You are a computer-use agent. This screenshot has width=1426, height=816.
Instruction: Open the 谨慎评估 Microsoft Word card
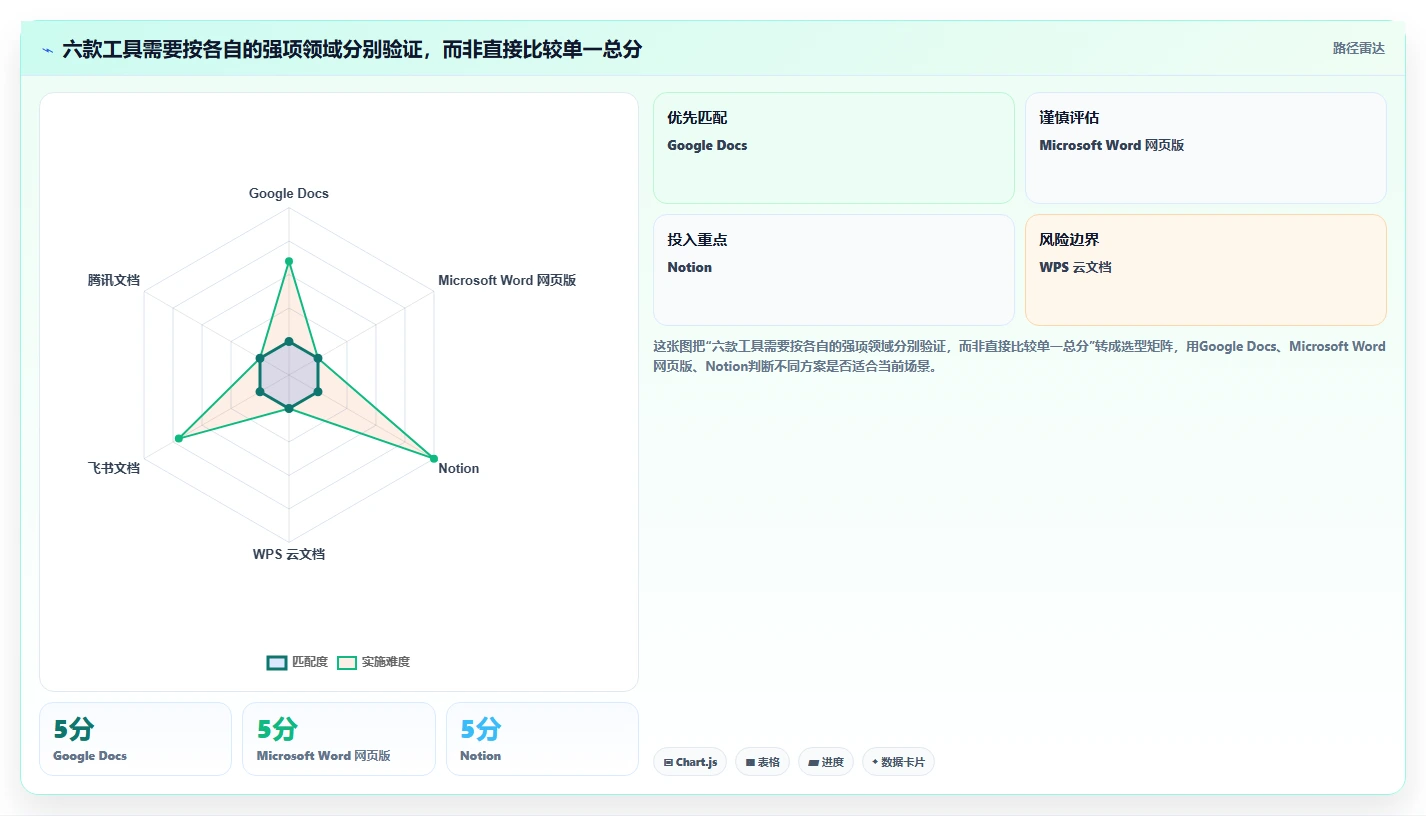click(x=1206, y=148)
